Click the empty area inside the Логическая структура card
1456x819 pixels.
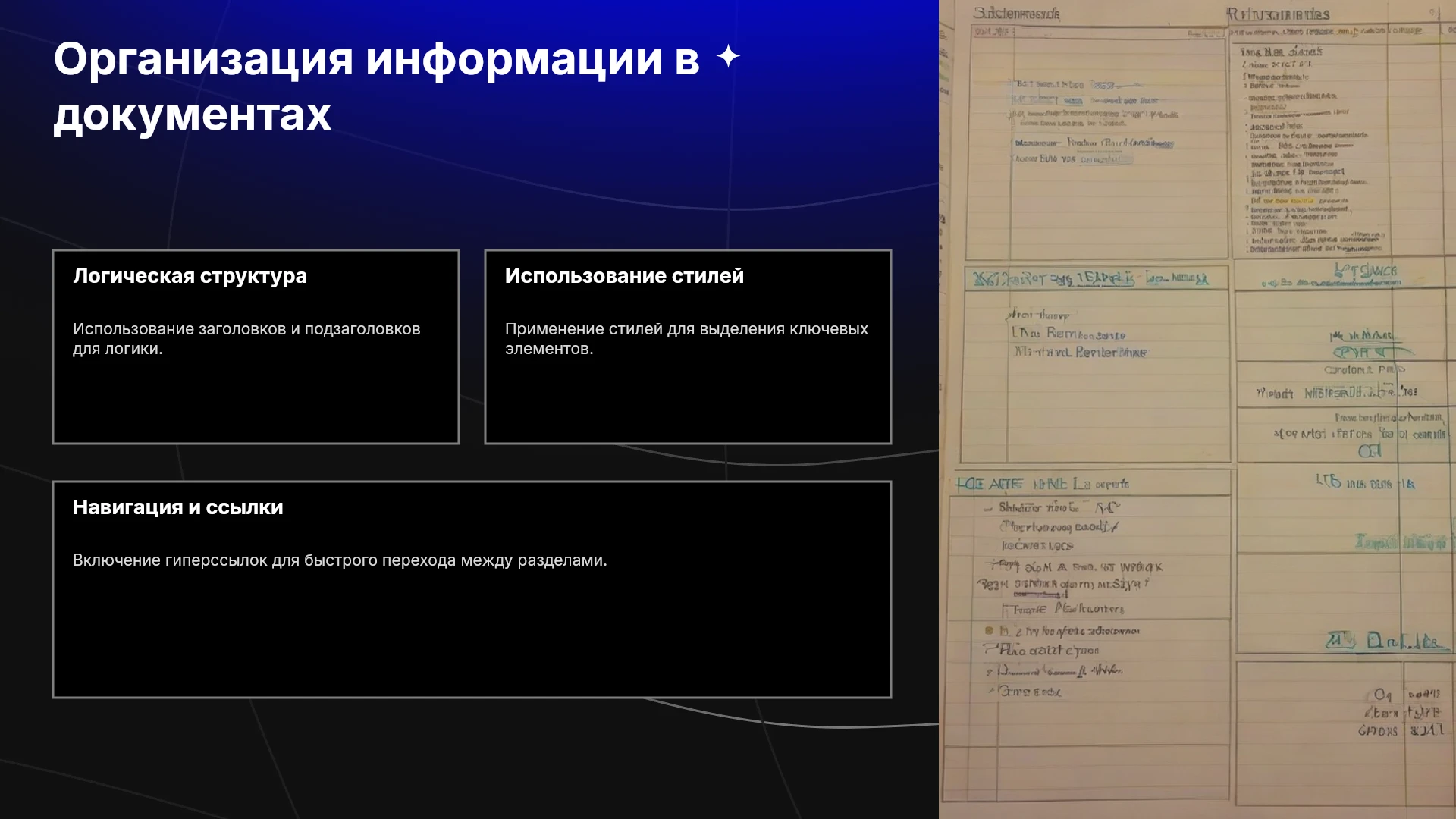pos(256,402)
